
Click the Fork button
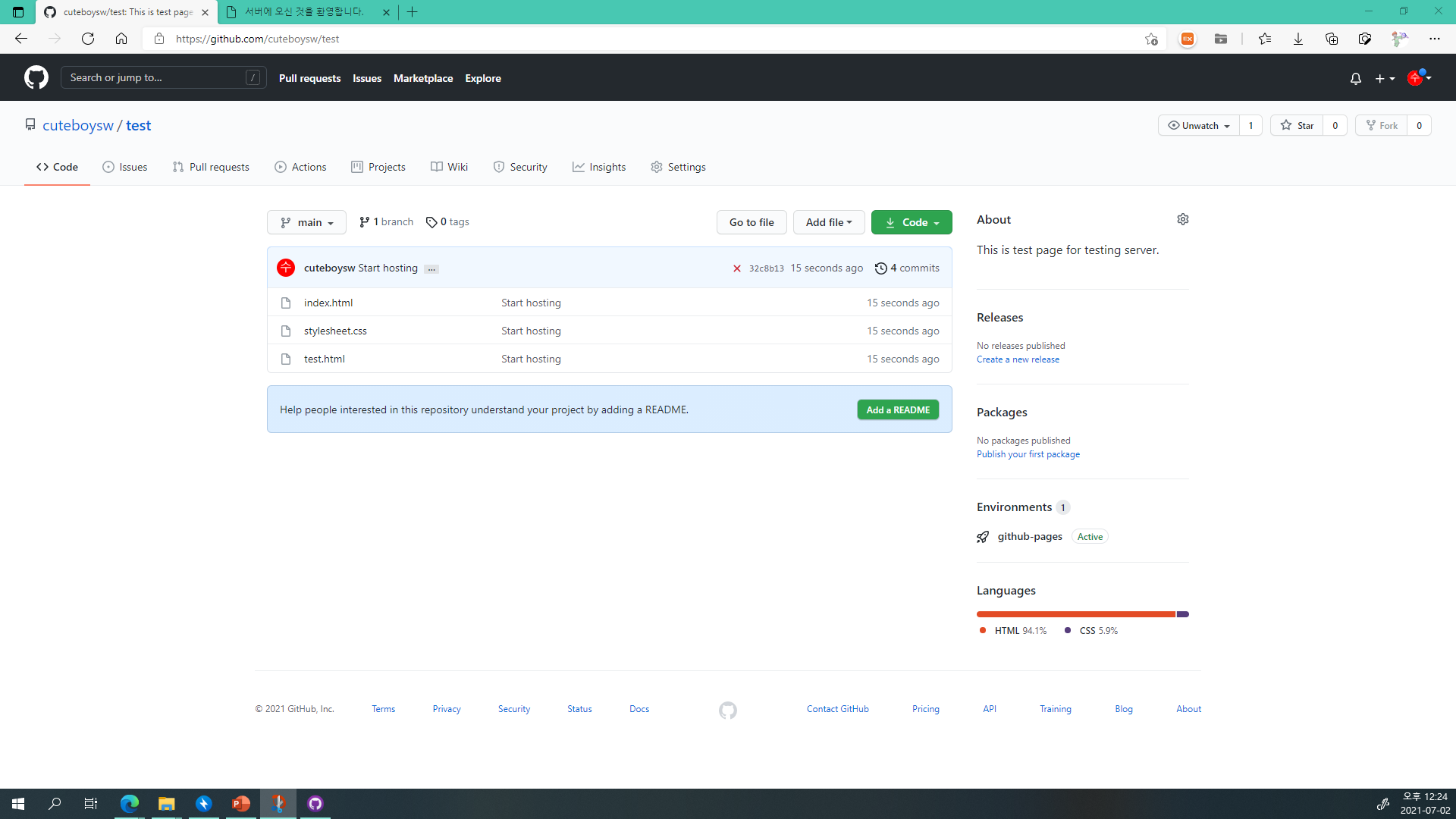click(1381, 125)
